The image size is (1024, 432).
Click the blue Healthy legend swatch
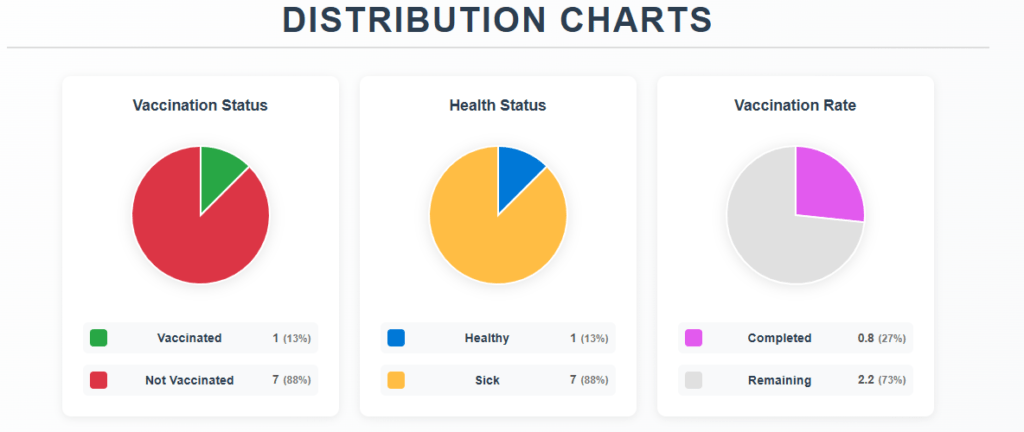point(396,338)
